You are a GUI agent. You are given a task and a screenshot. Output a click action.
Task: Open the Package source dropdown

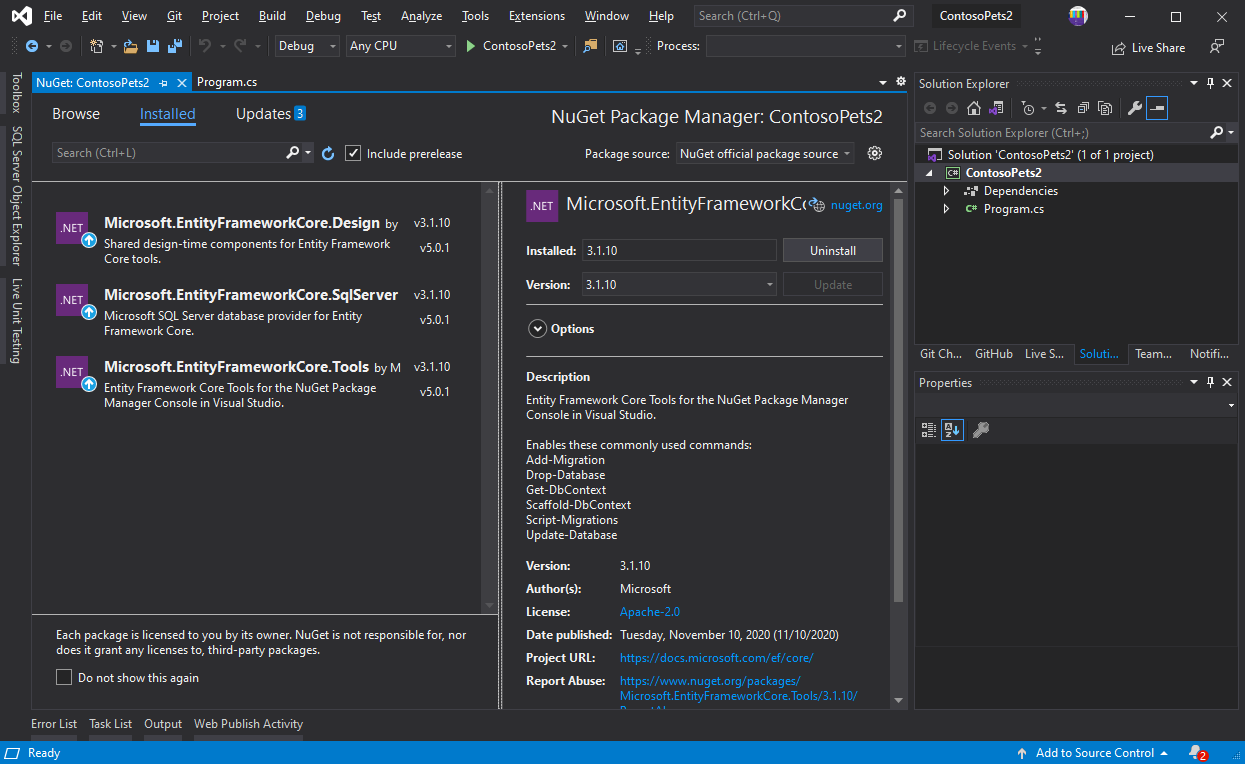(765, 153)
